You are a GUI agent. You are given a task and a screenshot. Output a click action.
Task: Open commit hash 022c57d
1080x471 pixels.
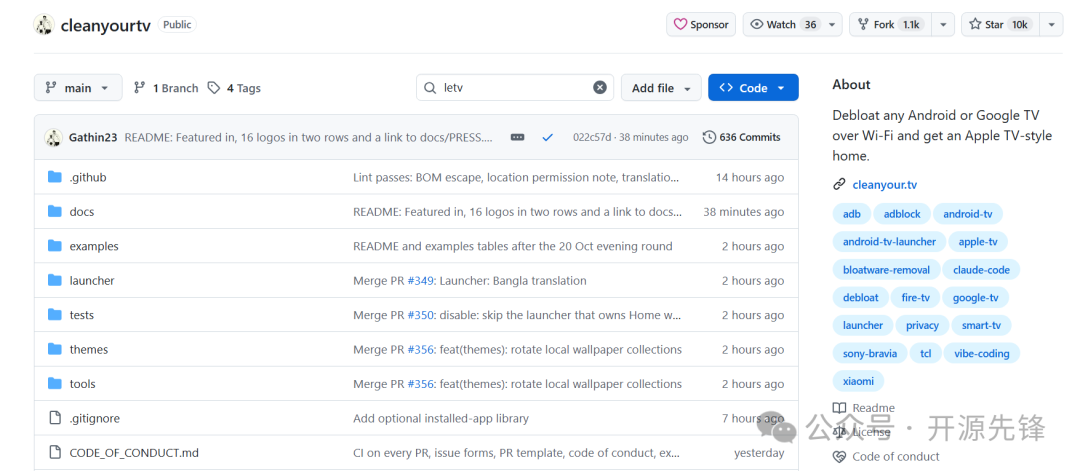point(591,137)
